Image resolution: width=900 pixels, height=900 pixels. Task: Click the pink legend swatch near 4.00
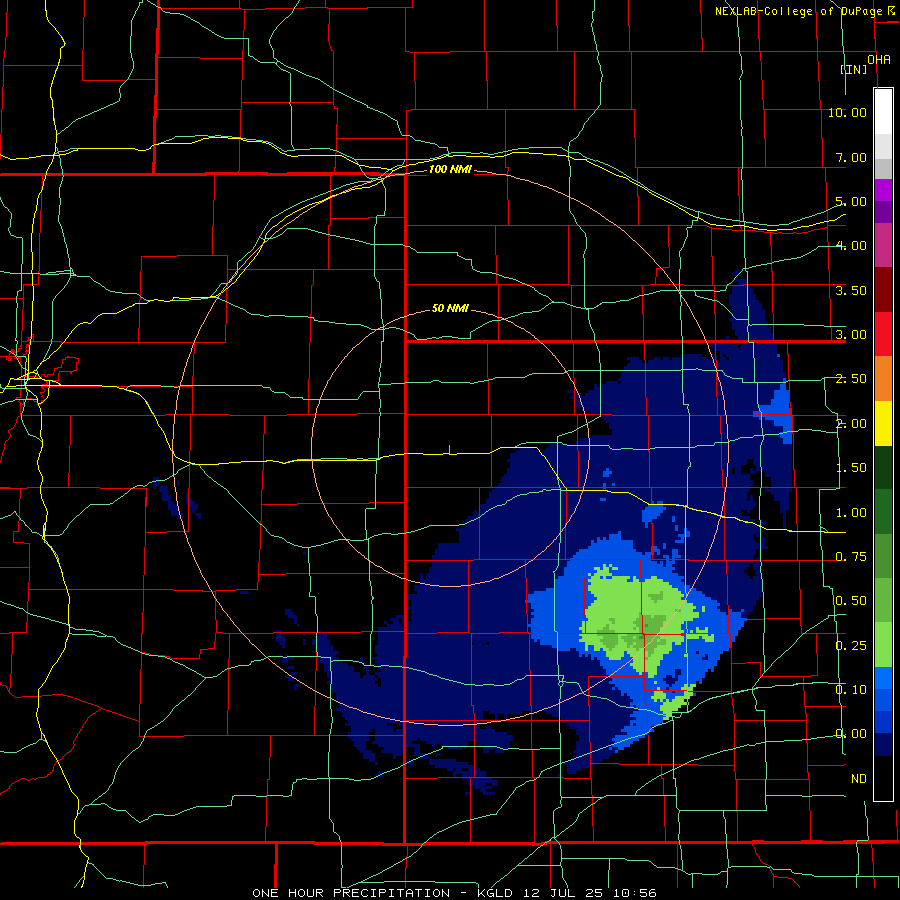(x=883, y=246)
